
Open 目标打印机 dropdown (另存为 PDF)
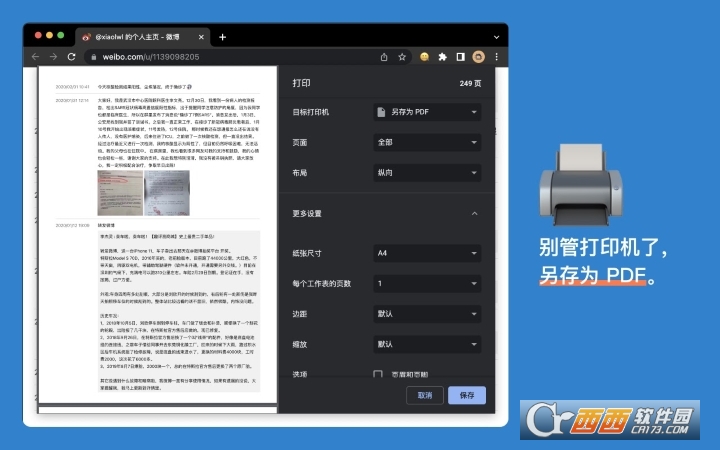[x=427, y=112]
